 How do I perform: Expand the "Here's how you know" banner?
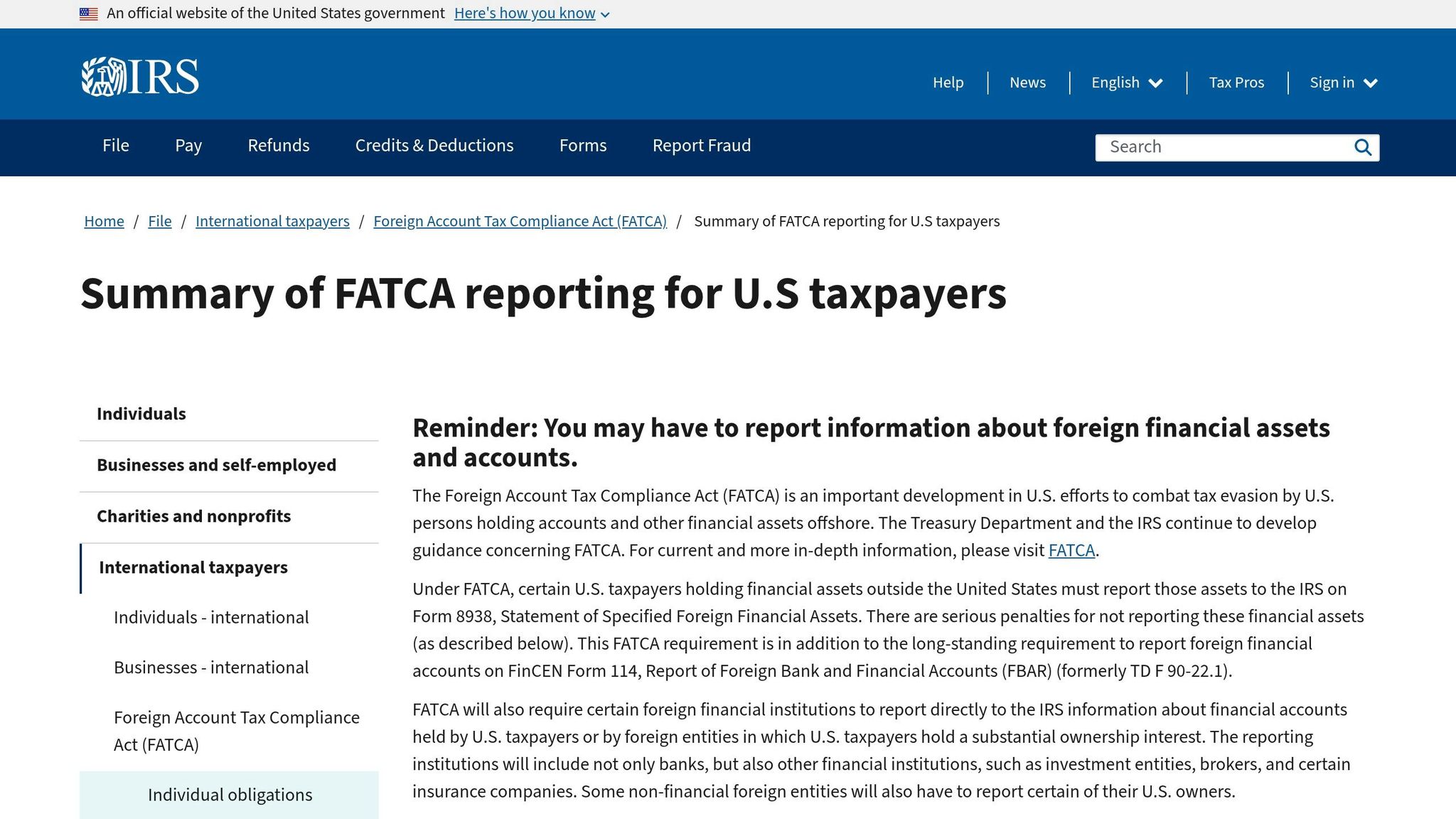tap(532, 14)
